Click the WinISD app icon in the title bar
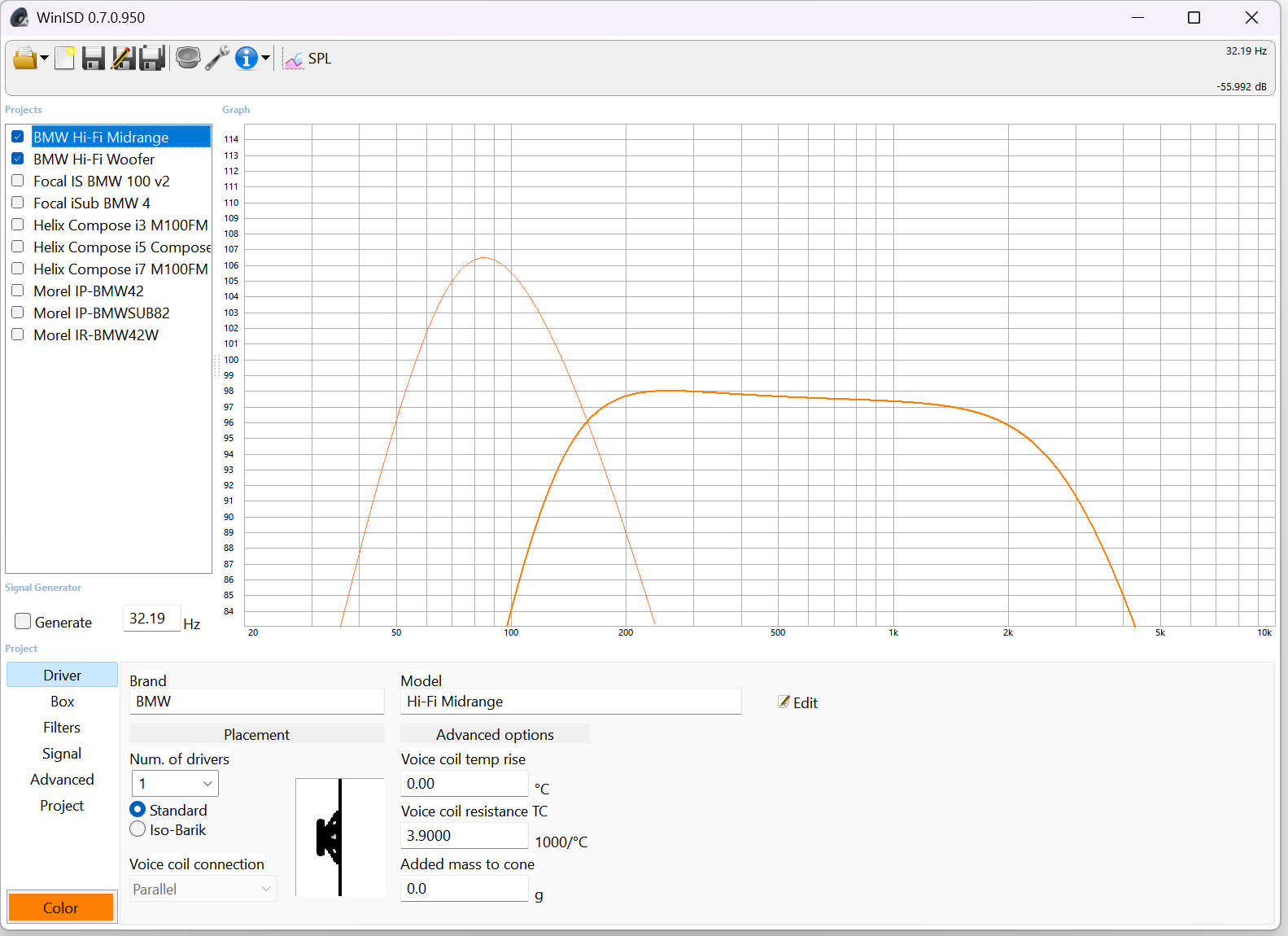 point(20,17)
